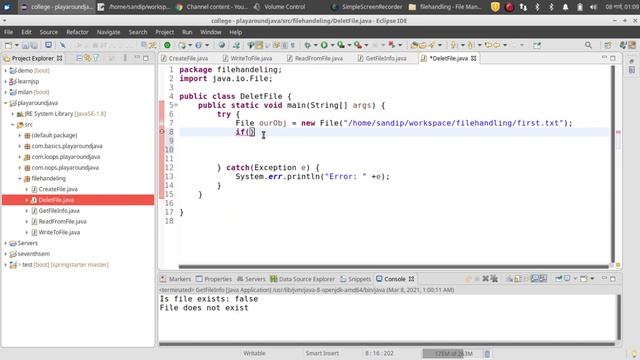Screen dimensions: 640x360
Task: Click the New file toolbar icon
Action: tap(8, 45)
